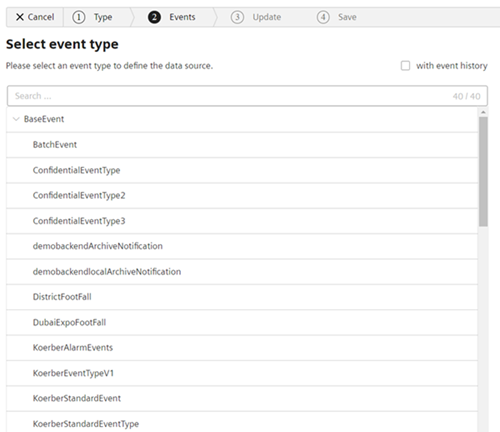Click the Cancel button

coord(35,17)
